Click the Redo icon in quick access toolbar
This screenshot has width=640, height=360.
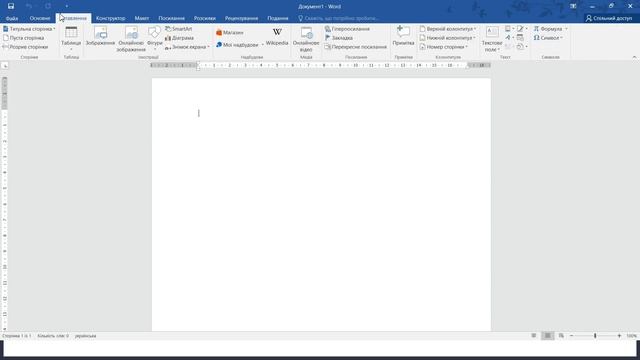[48, 6]
